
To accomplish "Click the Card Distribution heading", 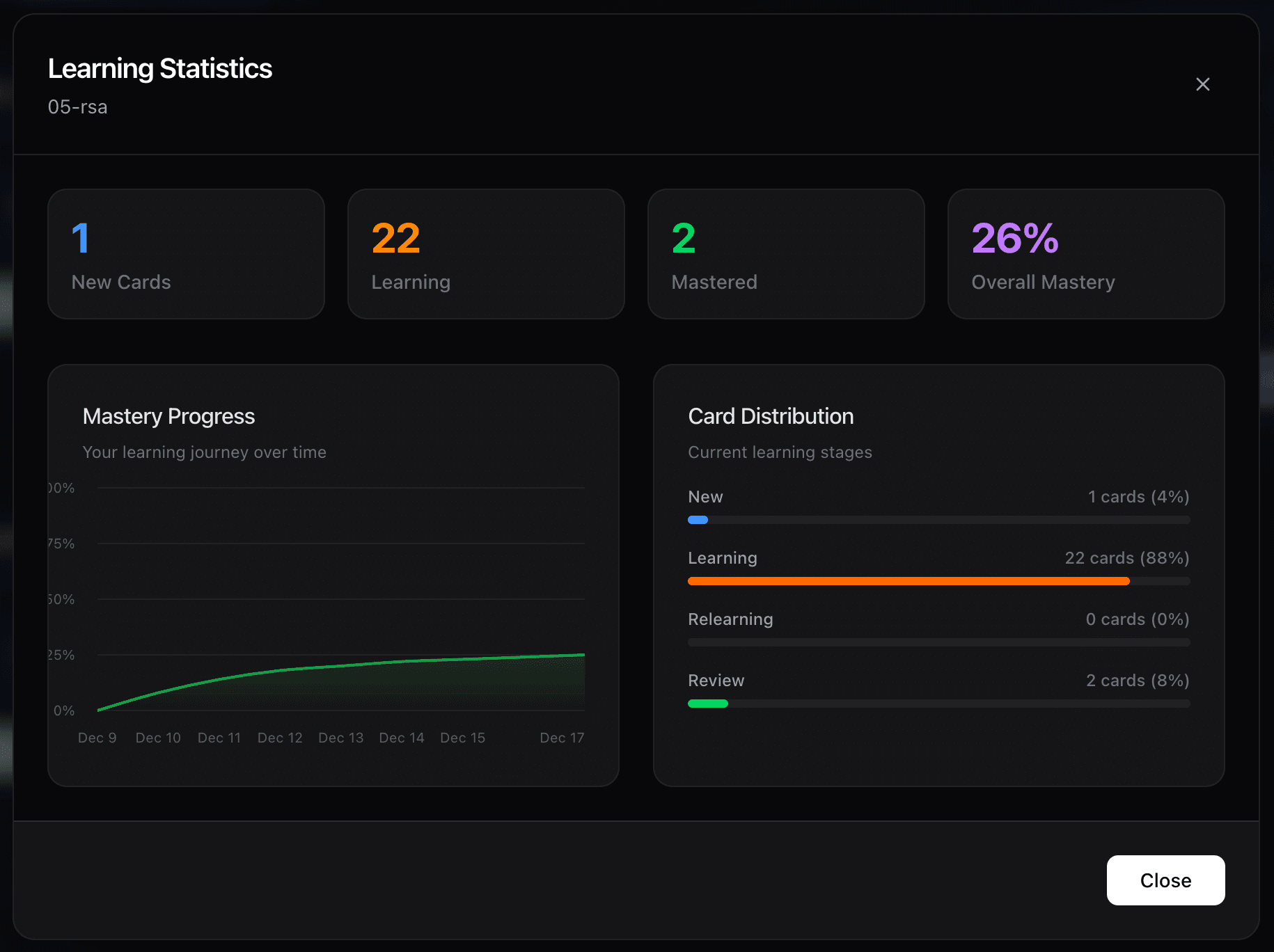I will click(x=771, y=416).
